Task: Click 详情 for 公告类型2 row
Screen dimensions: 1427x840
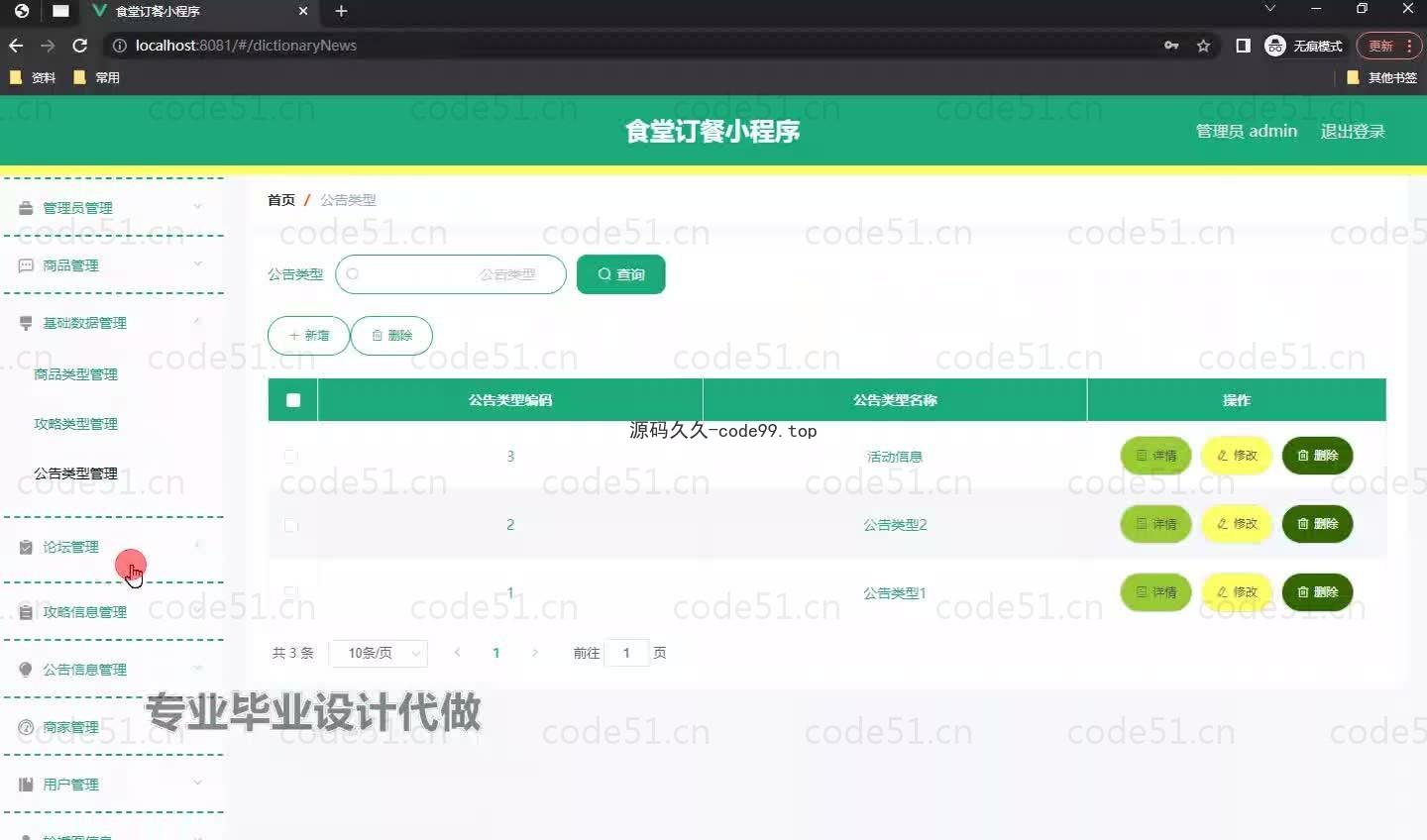Action: pos(1155,524)
